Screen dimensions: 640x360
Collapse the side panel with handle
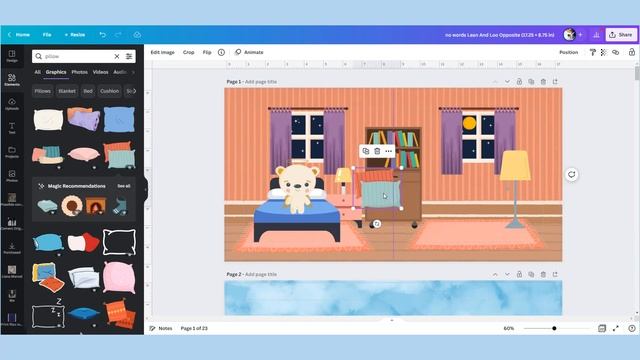[x=146, y=189]
